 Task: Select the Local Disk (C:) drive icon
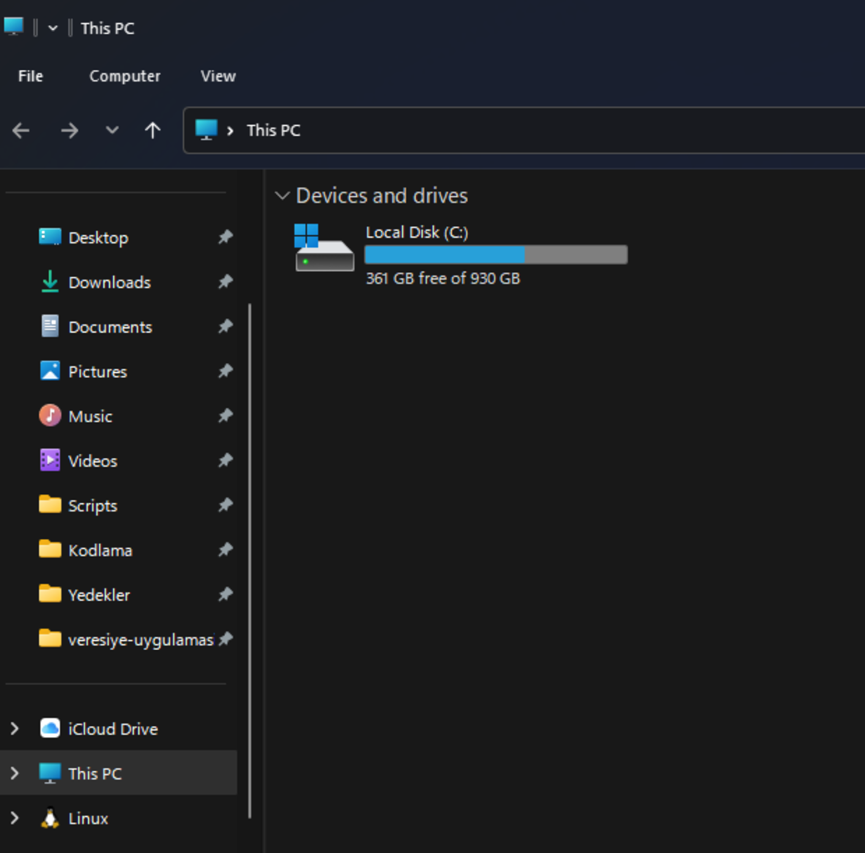click(324, 247)
